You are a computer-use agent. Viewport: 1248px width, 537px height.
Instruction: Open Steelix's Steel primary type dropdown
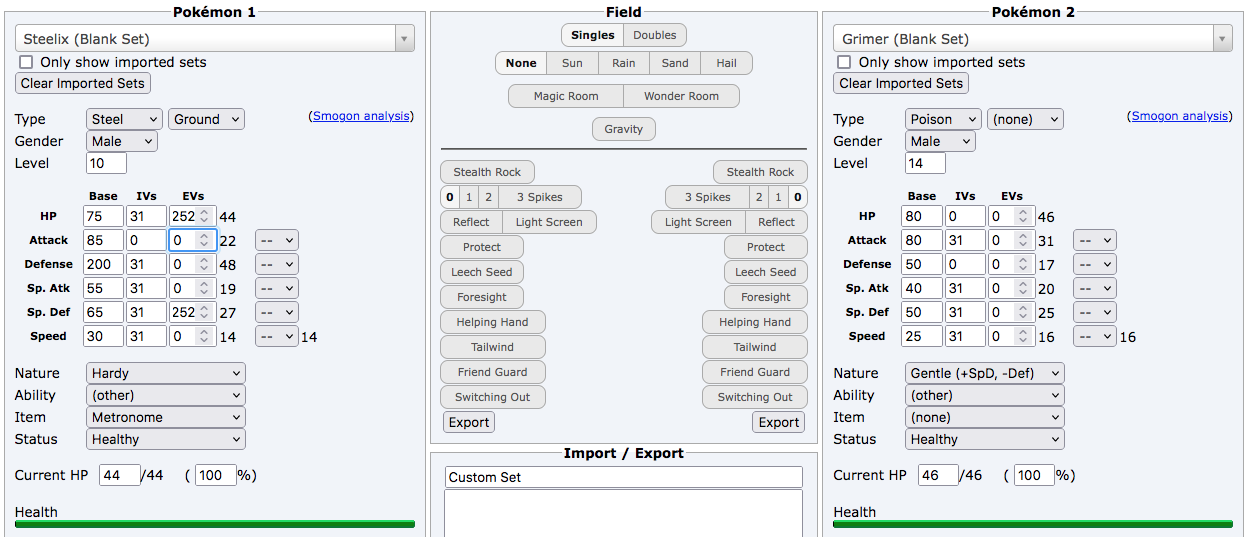124,119
